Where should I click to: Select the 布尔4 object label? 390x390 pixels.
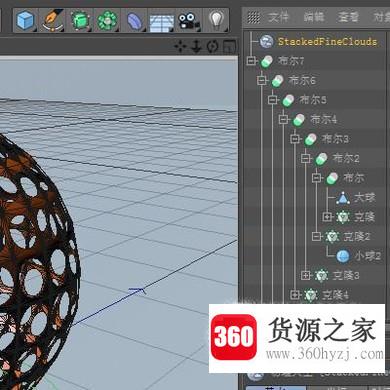coord(324,119)
